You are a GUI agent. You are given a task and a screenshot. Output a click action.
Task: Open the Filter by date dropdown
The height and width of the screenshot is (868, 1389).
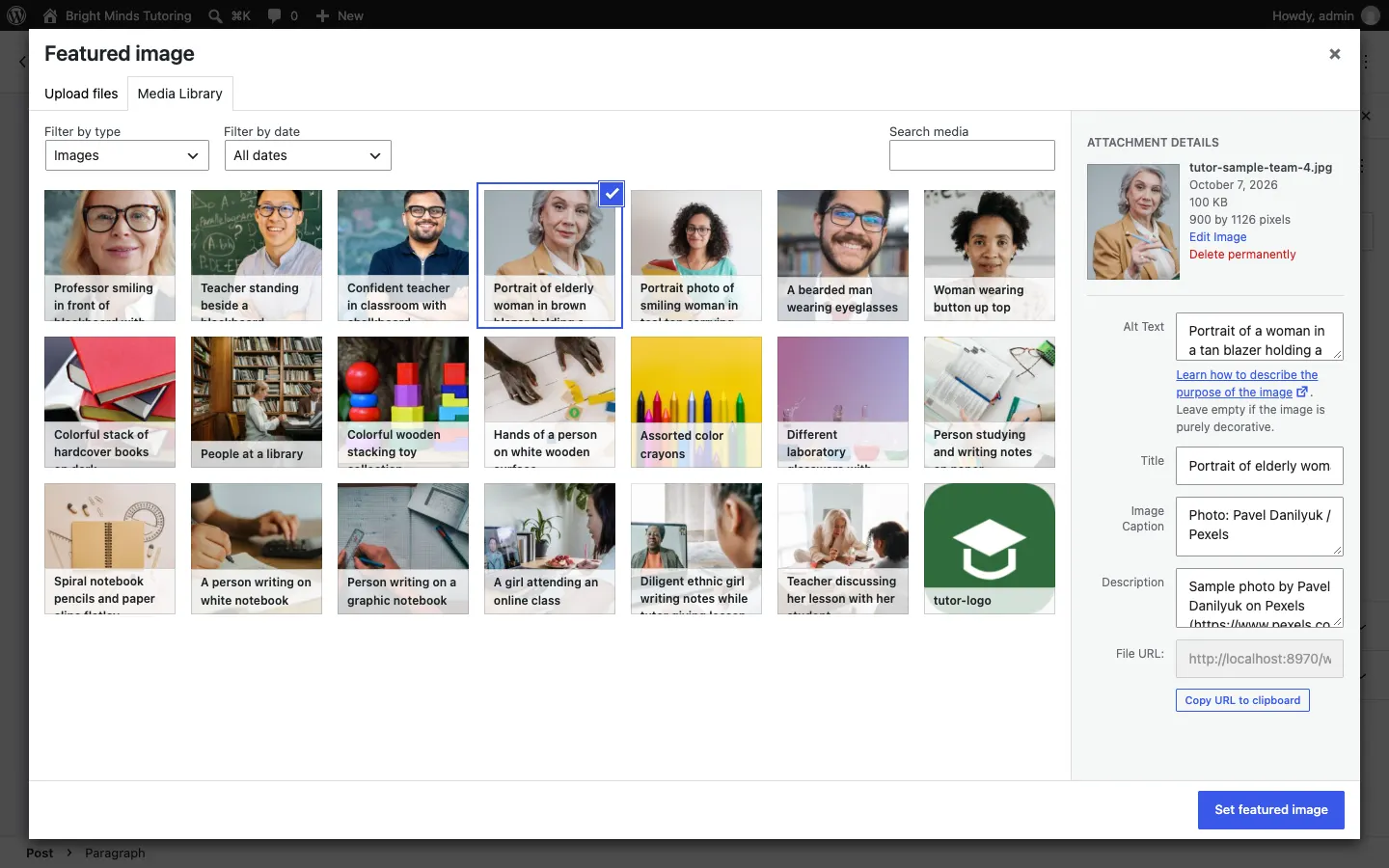[x=308, y=155]
